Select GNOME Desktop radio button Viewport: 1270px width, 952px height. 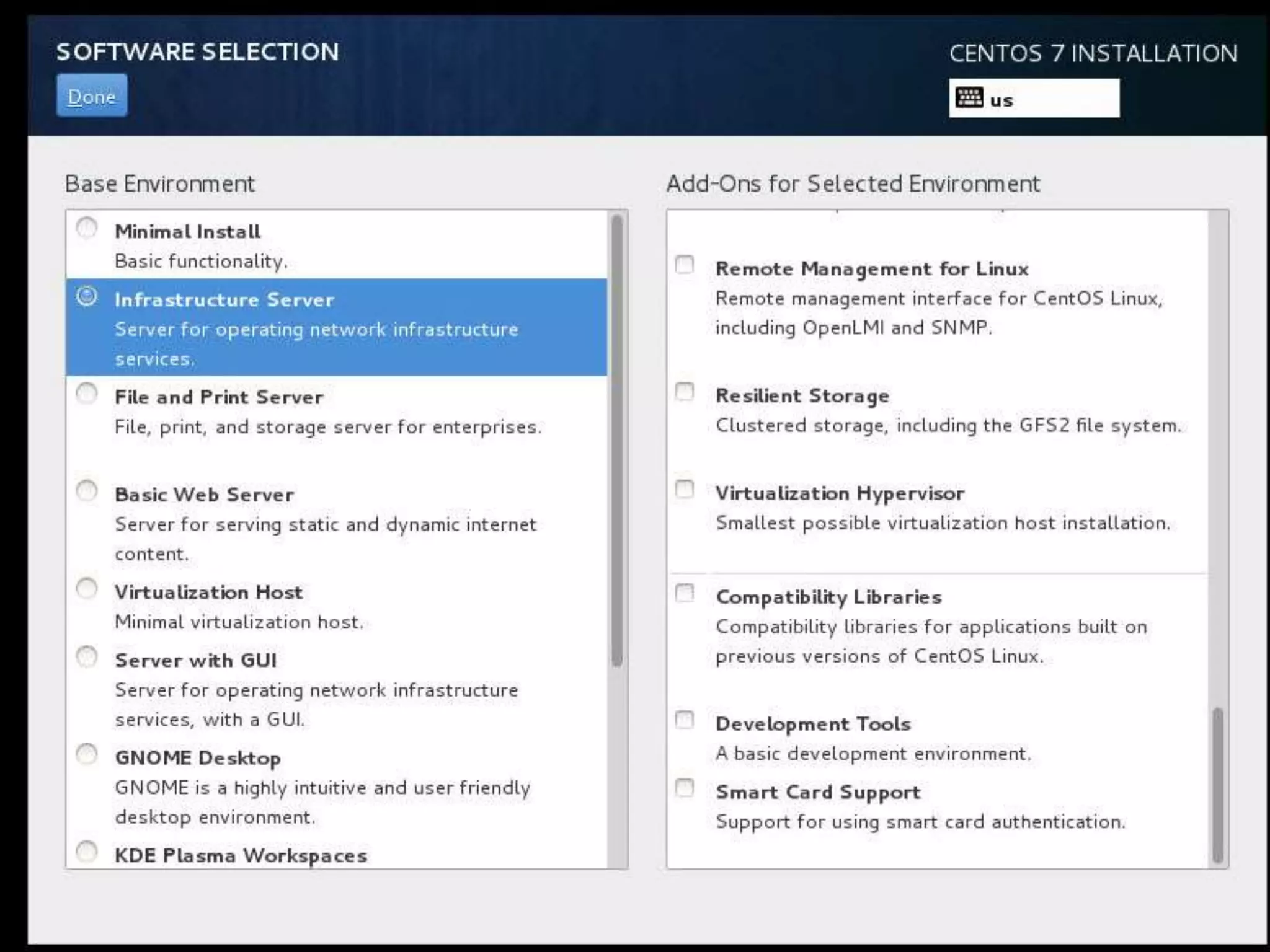tap(87, 754)
